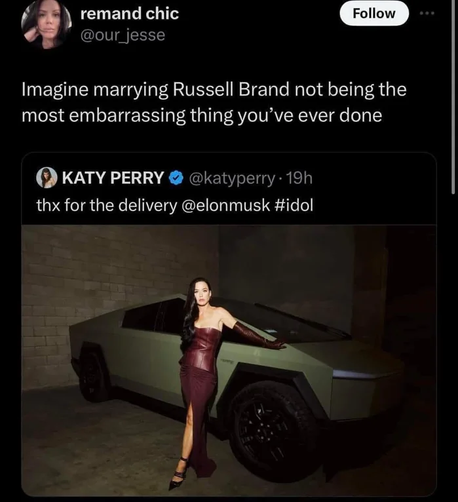Viewport: 458px width, 502px height.
Task: Open remand chic's profile avatar
Action: click(x=46, y=24)
